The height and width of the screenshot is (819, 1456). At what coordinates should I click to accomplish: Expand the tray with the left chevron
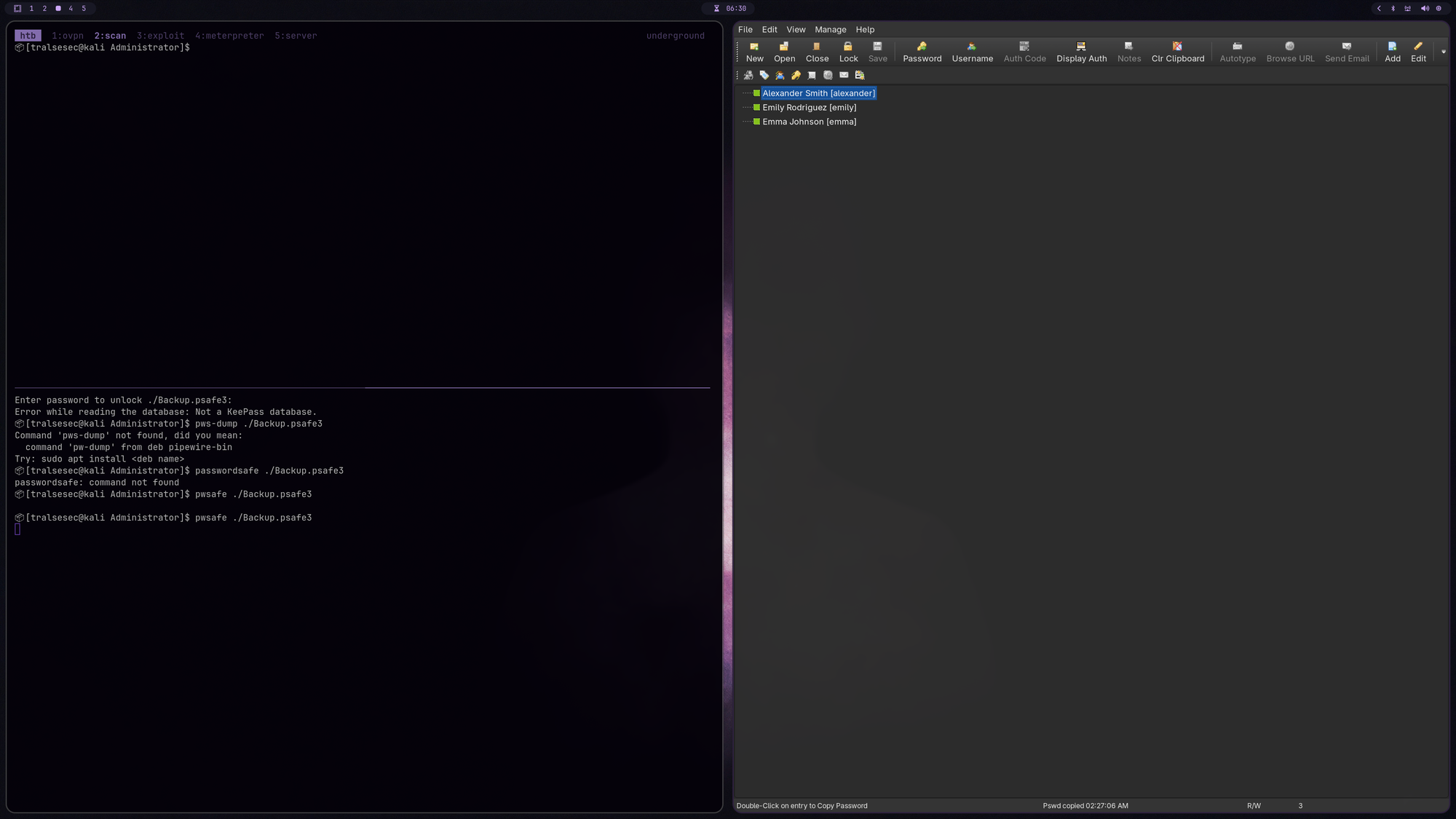click(x=1378, y=9)
